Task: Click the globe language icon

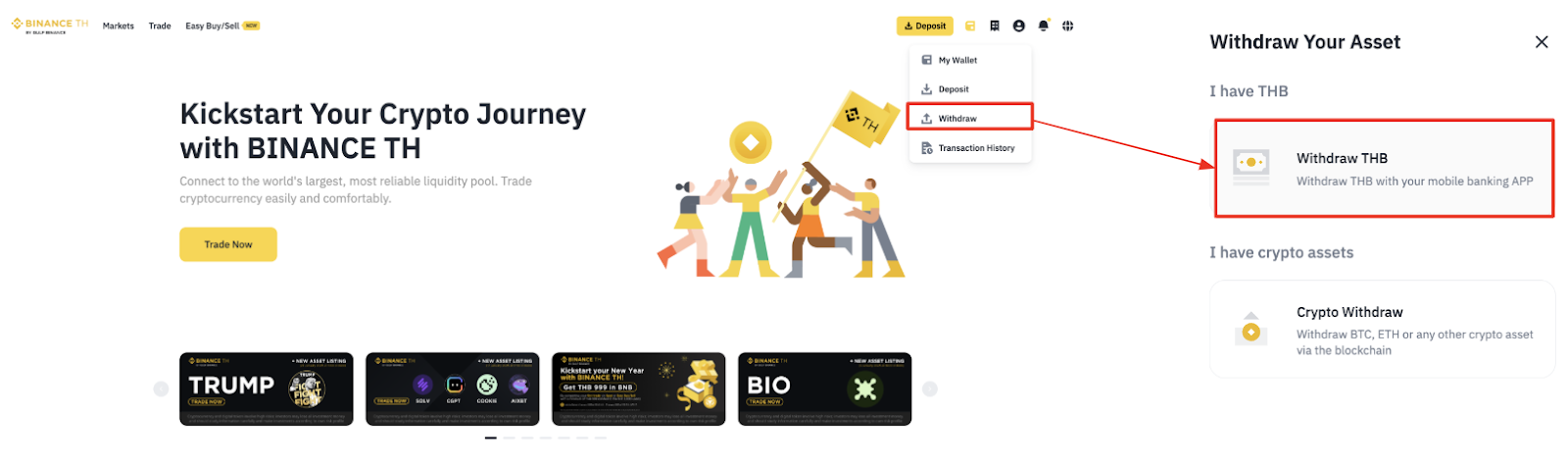Action: coord(1068,26)
